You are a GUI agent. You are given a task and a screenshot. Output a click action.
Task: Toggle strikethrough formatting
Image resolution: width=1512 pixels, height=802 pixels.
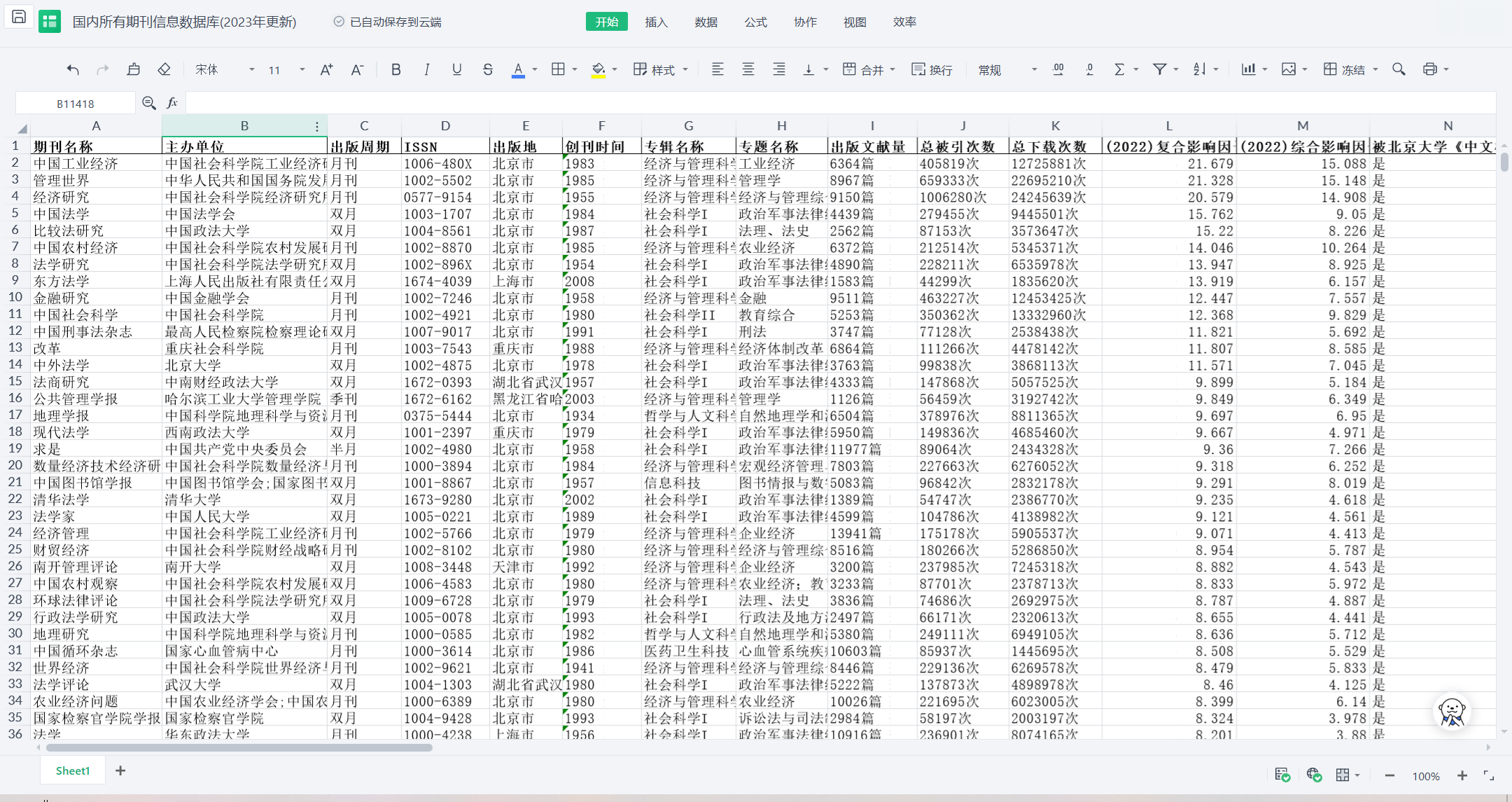(487, 69)
